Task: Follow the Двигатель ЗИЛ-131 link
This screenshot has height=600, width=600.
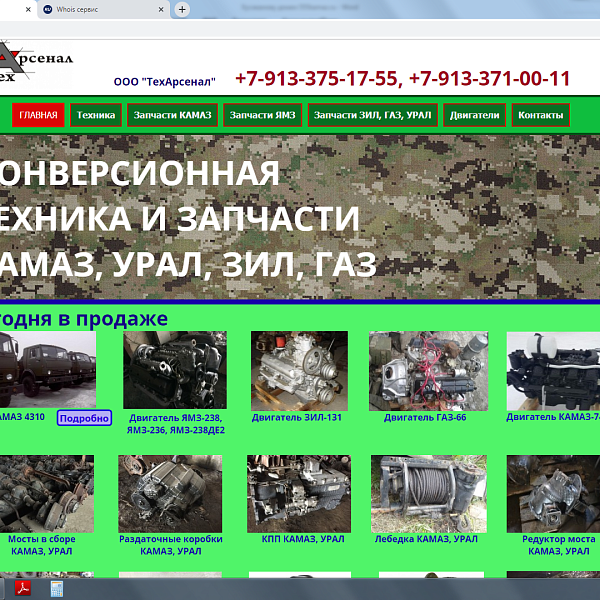Action: 297,417
